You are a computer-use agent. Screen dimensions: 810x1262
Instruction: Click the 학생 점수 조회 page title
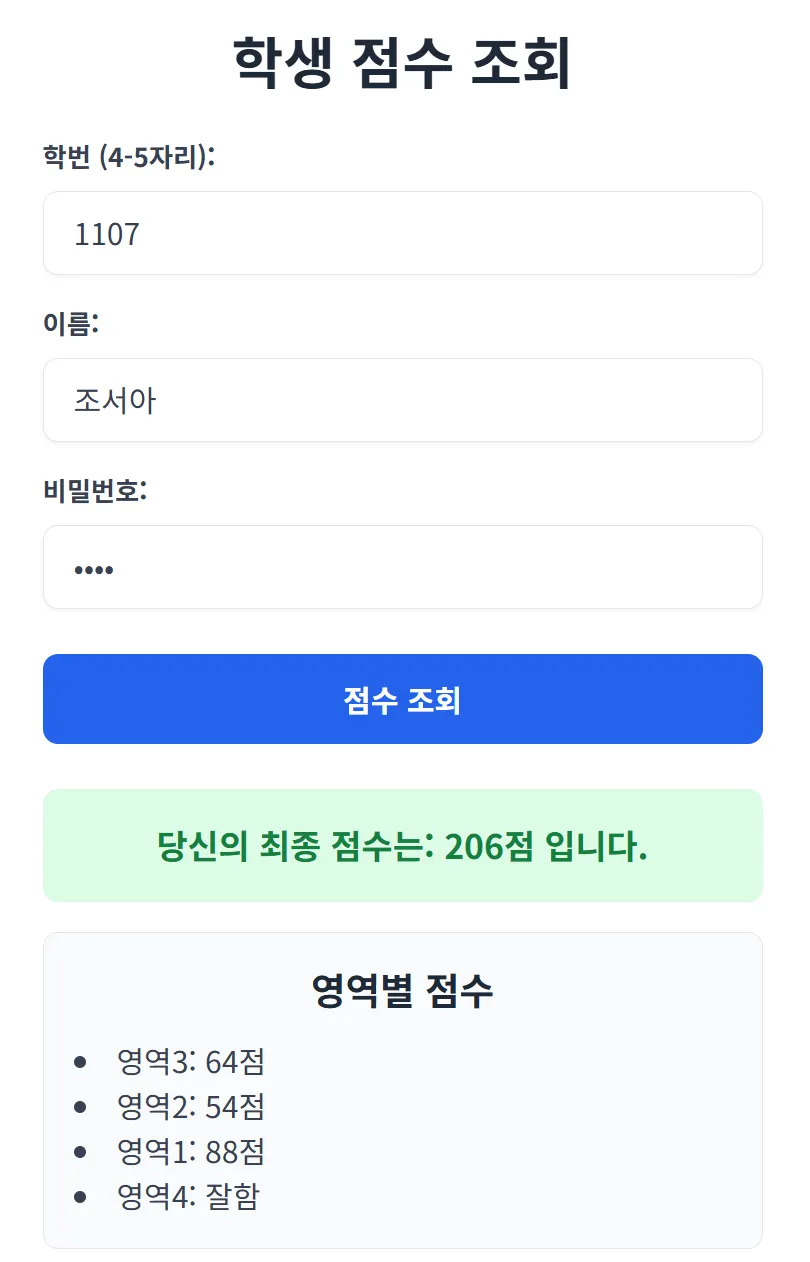[402, 63]
